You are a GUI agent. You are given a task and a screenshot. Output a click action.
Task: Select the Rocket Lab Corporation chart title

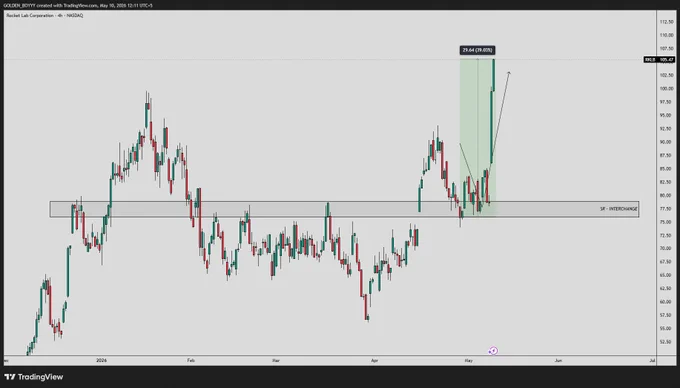click(45, 16)
